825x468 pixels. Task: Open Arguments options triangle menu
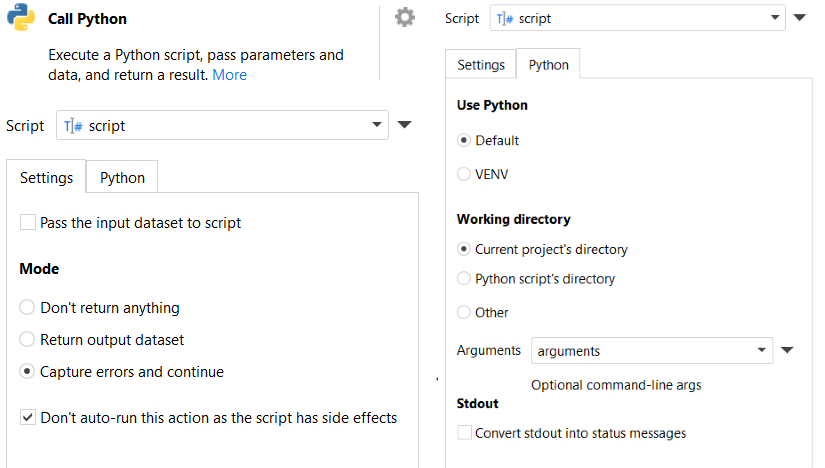787,350
